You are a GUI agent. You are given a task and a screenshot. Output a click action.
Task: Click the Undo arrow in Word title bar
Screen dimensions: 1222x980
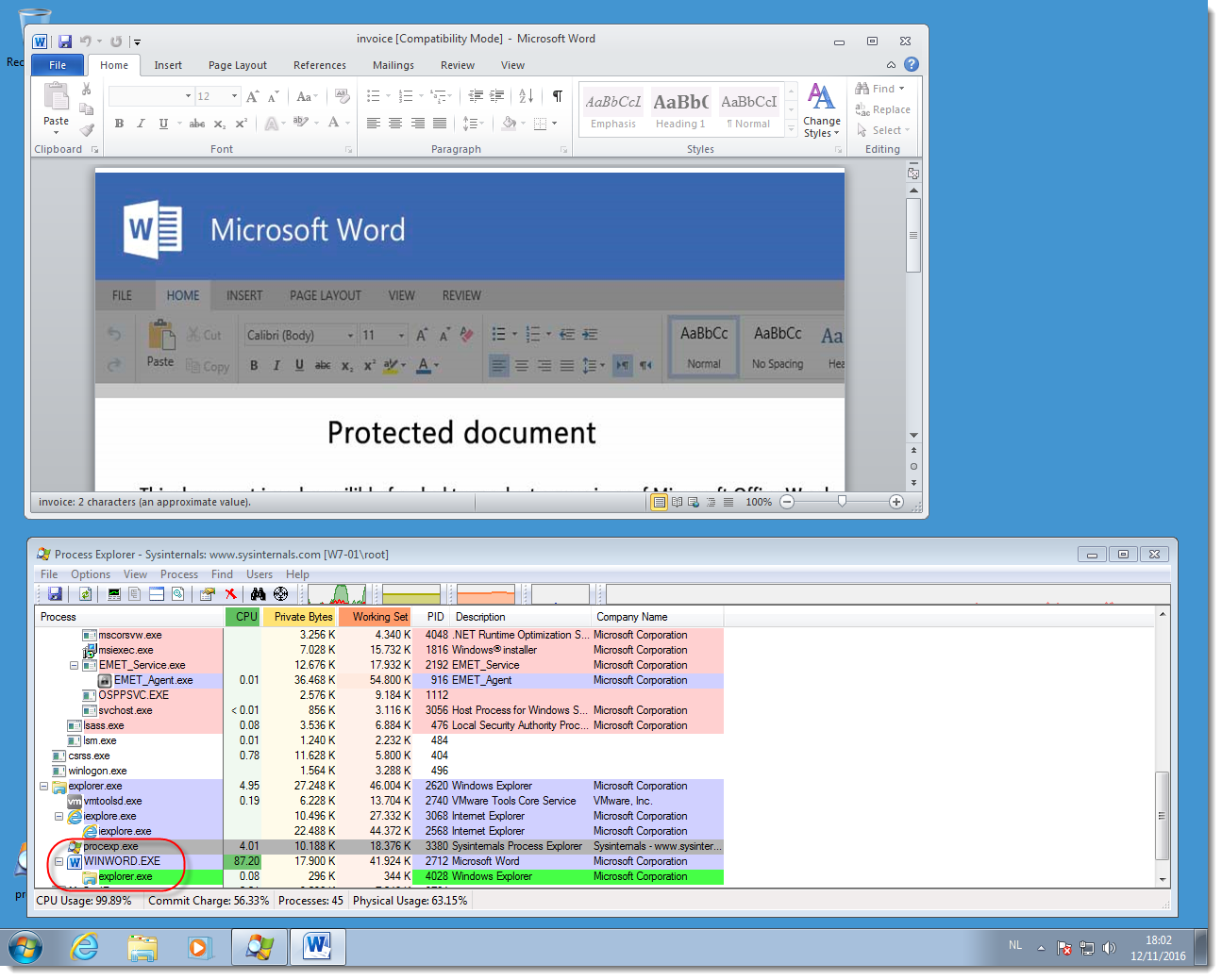click(86, 42)
